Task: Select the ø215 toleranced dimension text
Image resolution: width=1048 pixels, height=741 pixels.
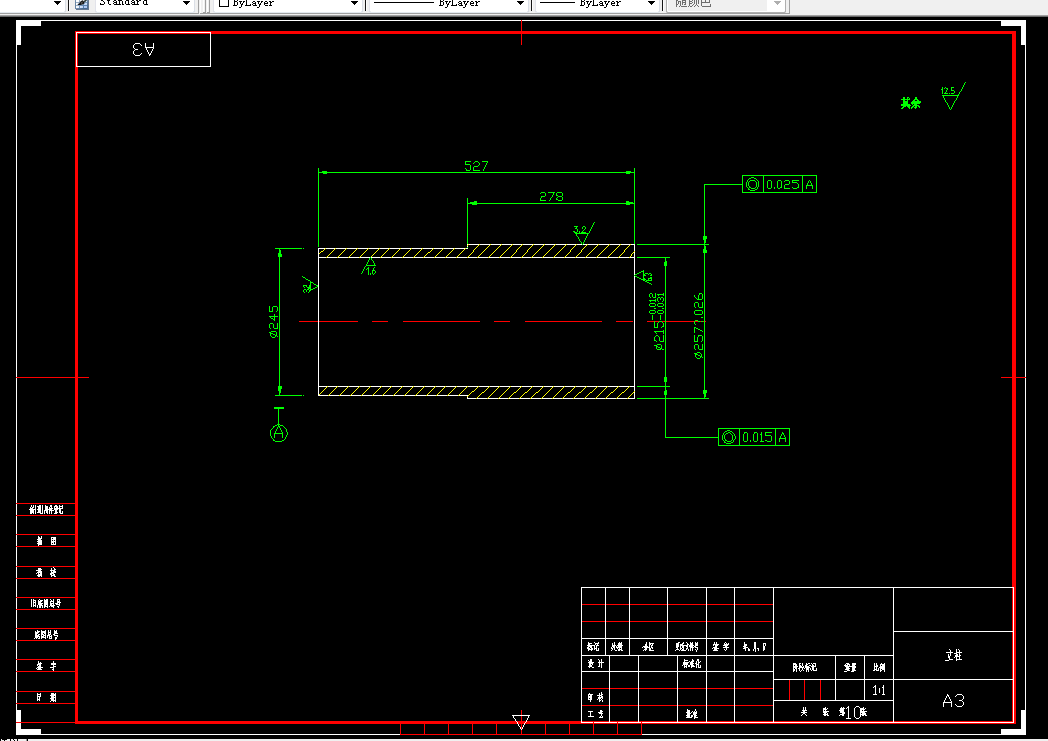Action: tap(658, 321)
